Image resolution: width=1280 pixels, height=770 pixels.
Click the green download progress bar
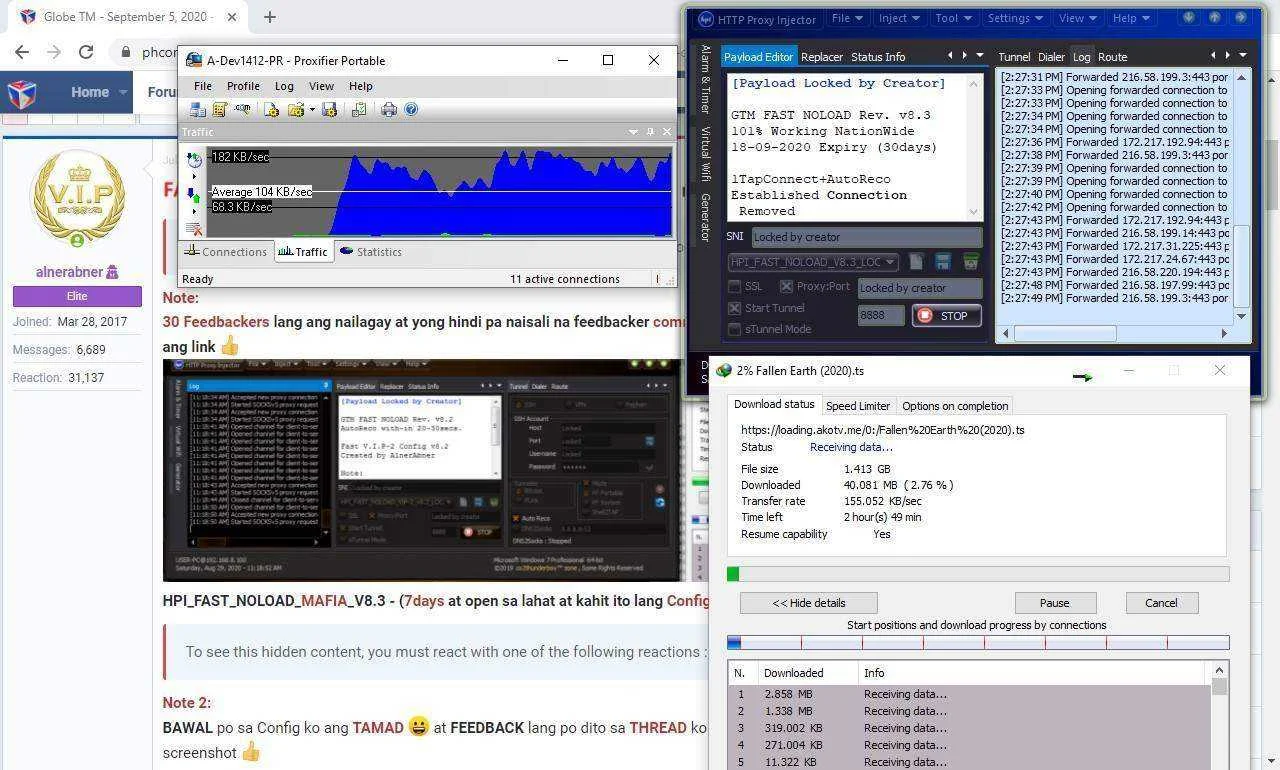(x=978, y=574)
